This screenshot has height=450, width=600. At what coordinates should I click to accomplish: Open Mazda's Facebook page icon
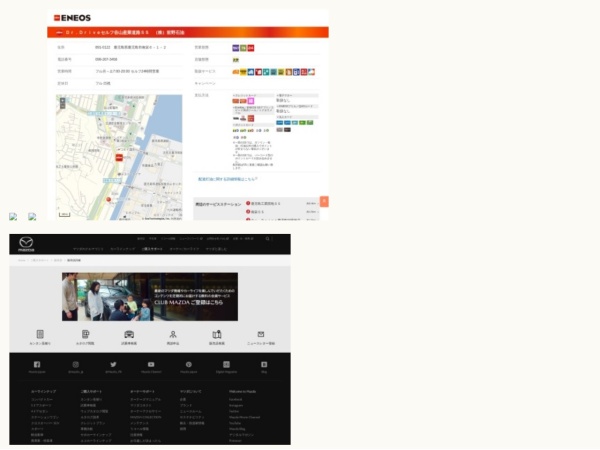click(37, 367)
